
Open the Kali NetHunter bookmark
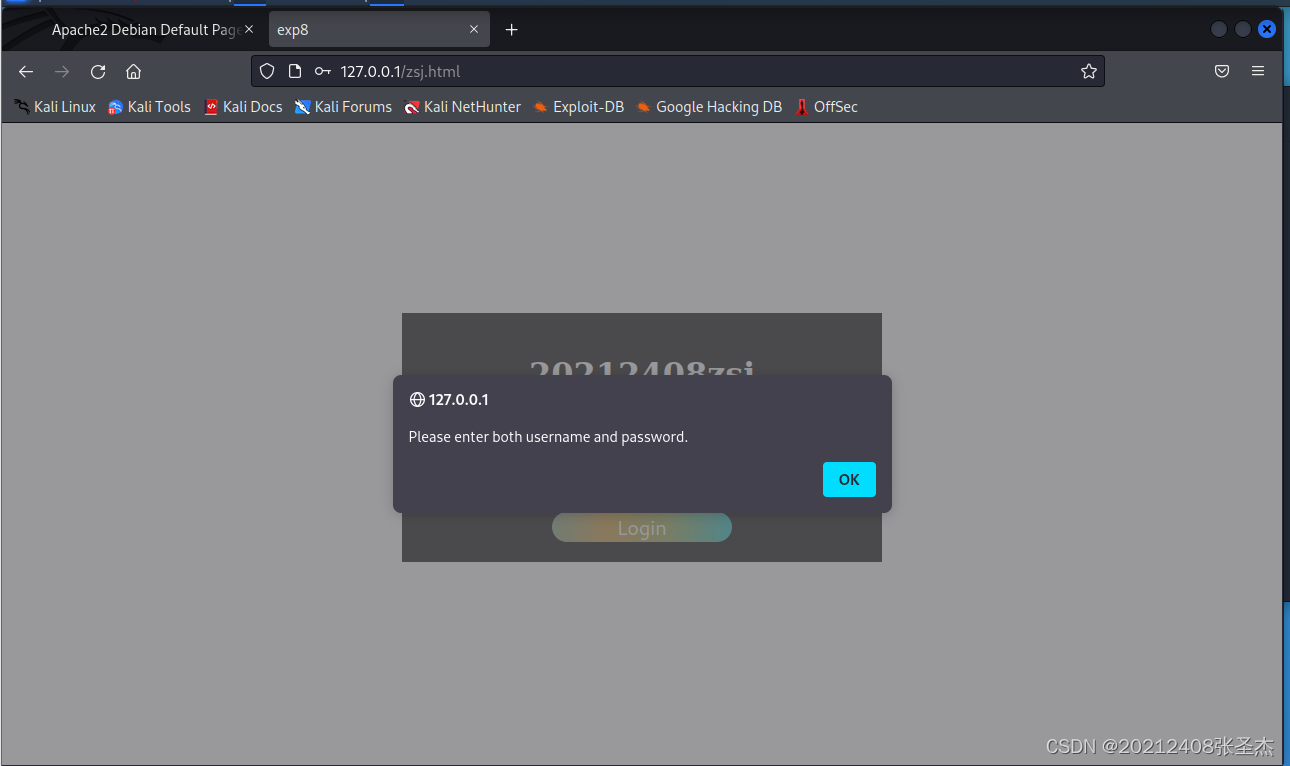click(x=462, y=107)
